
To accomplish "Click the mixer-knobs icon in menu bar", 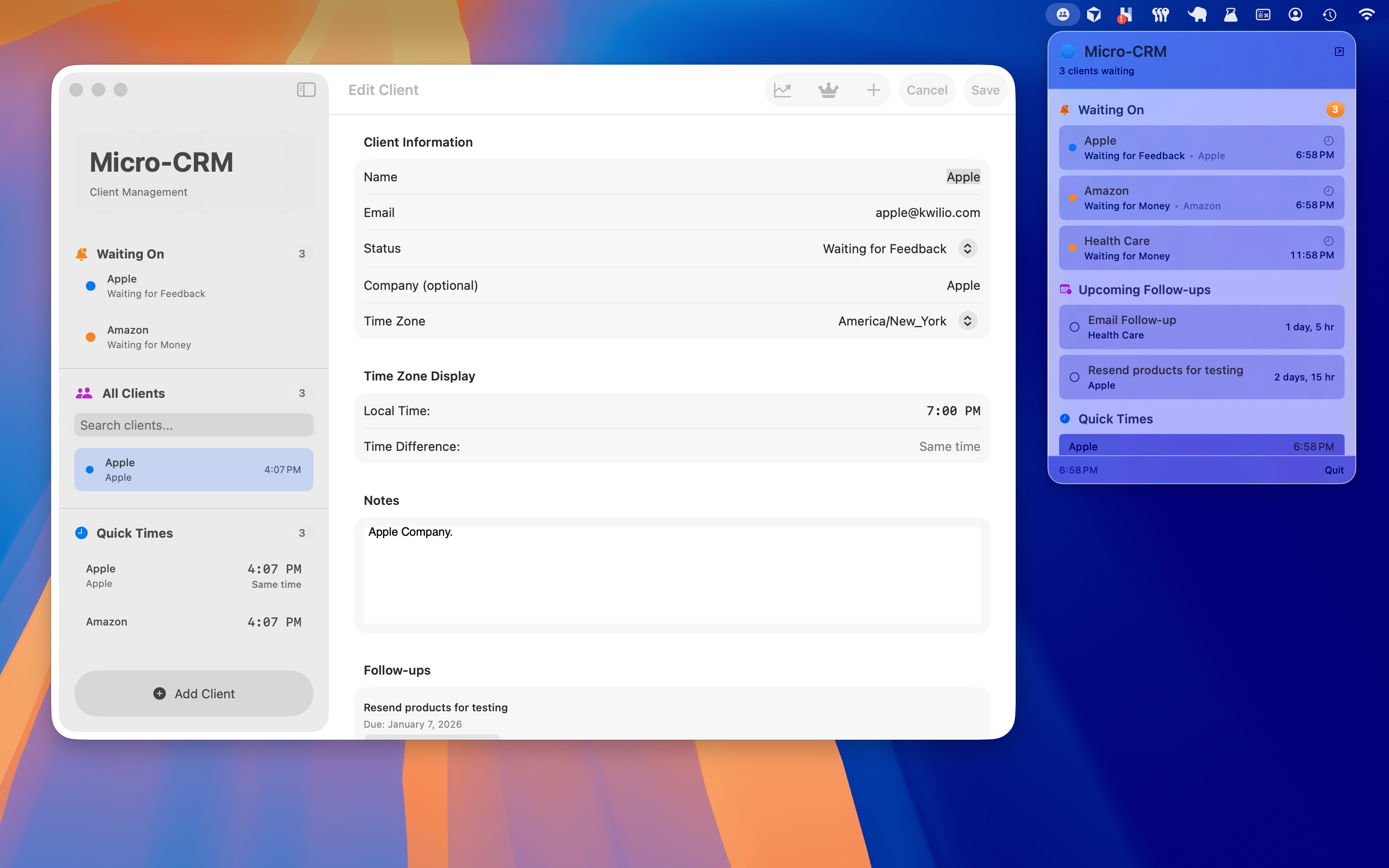I will [1160, 14].
